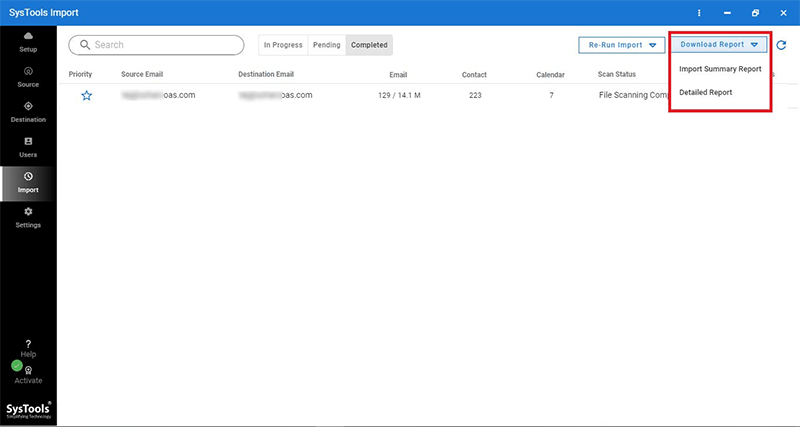Screen dimensions: 800x427
Task: Click the File Scanning status text
Action: coord(634,95)
